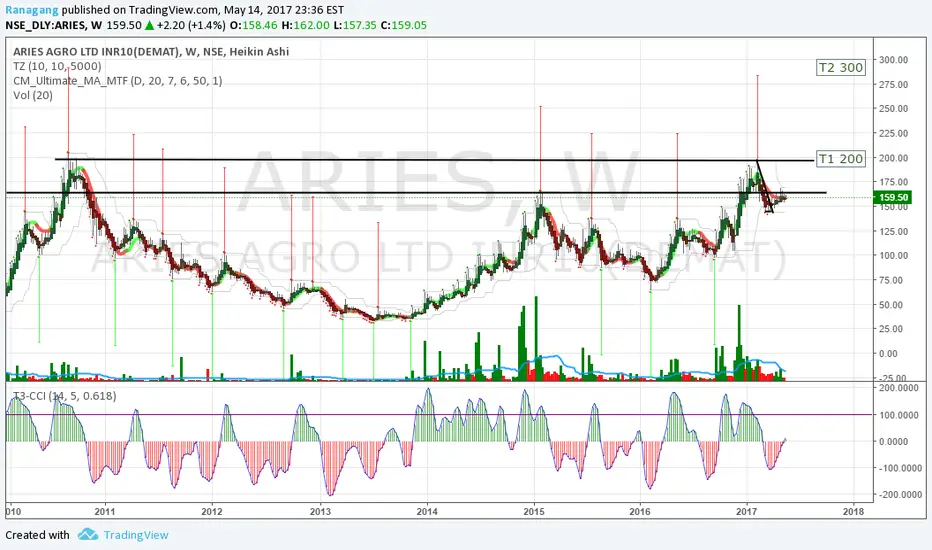Click the published date May 14, 2017 text
Image resolution: width=932 pixels, height=550 pixels.
click(x=261, y=10)
